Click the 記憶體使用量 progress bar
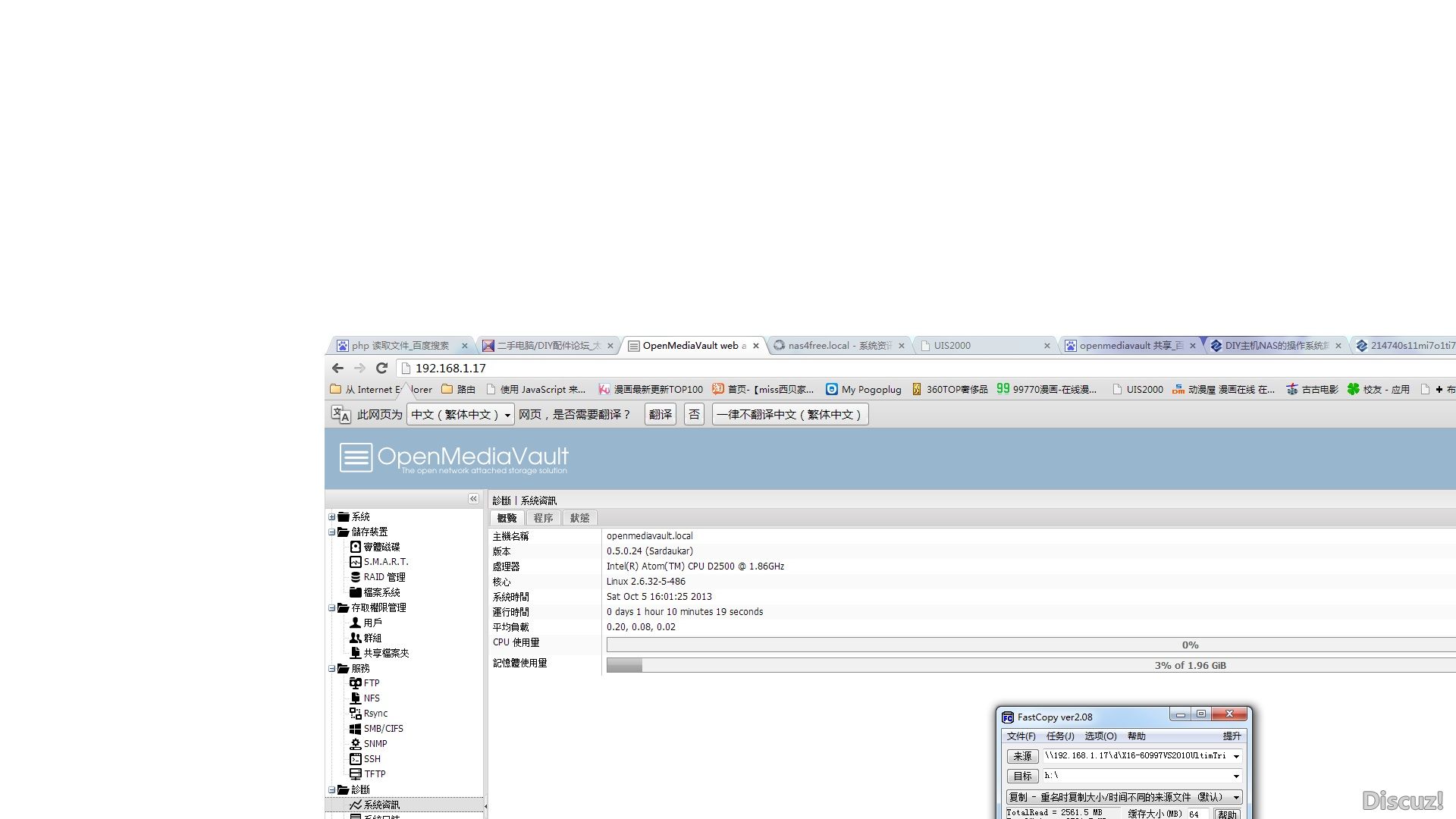 tap(1031, 666)
